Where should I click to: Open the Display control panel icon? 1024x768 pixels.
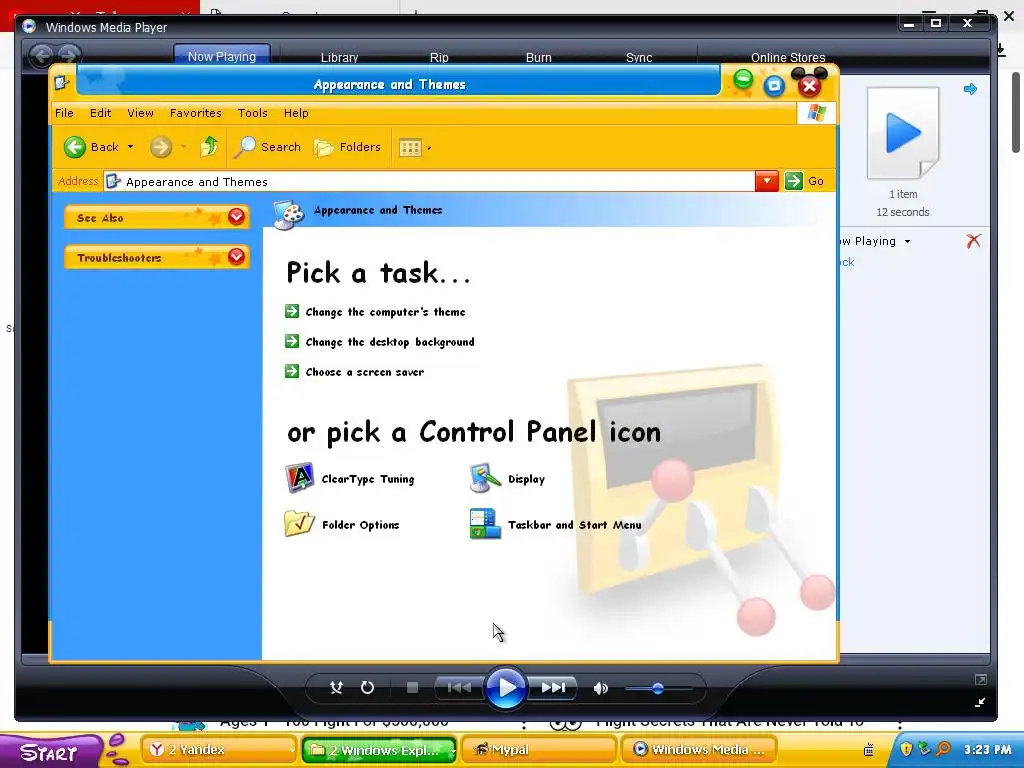[485, 479]
